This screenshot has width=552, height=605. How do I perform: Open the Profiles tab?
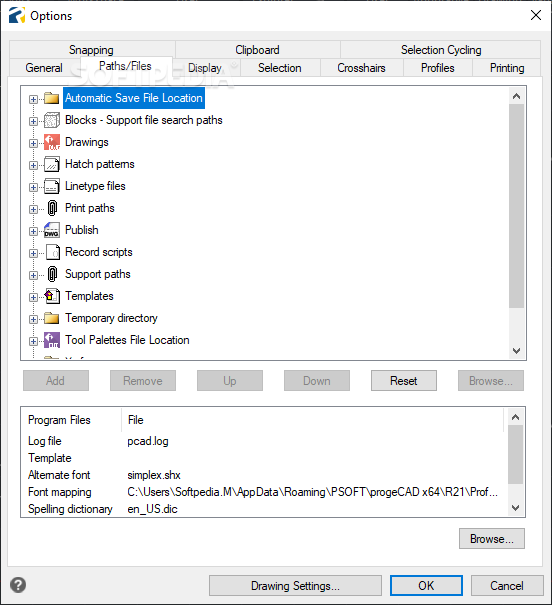click(x=437, y=68)
